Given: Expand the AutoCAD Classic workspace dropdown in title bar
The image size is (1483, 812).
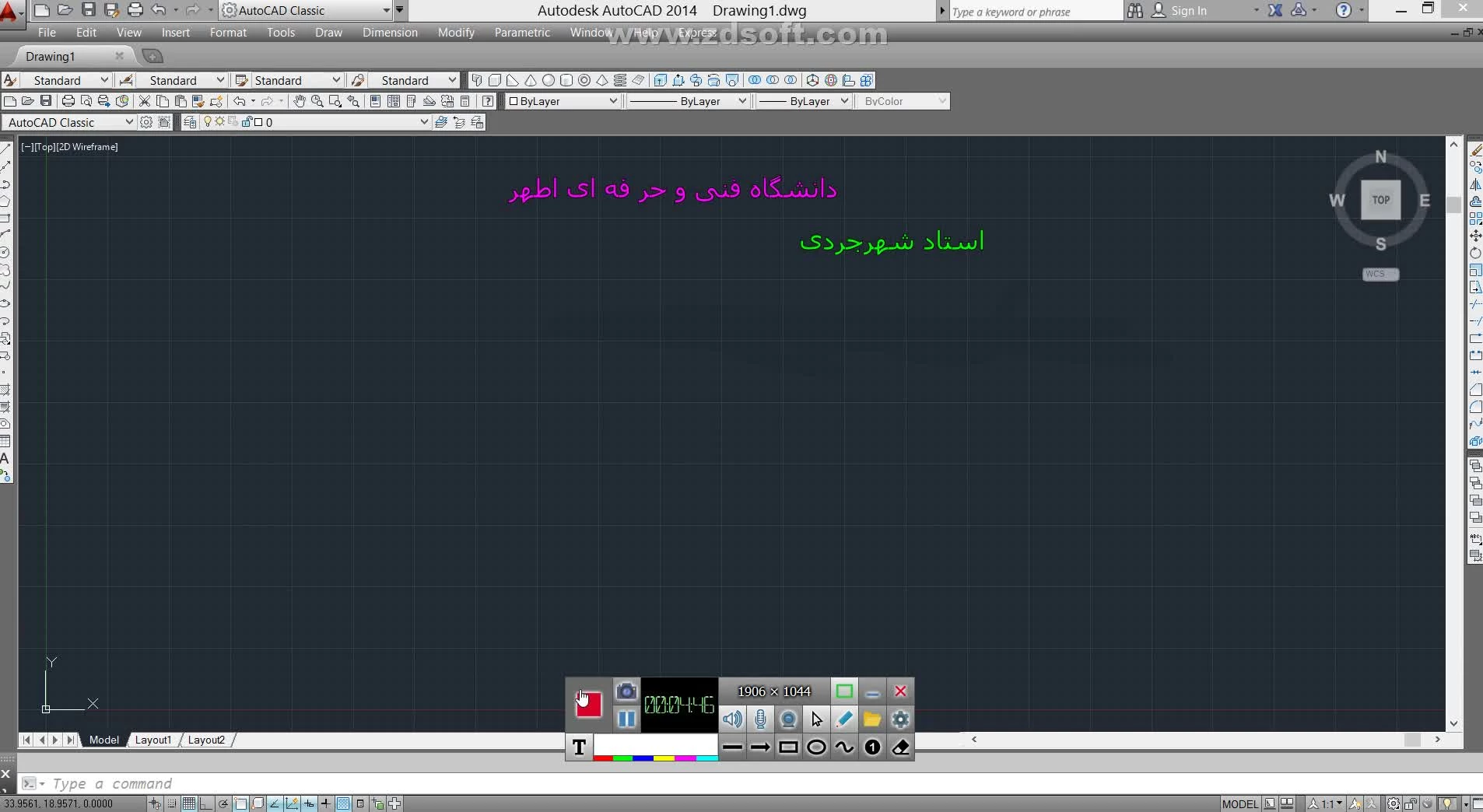Looking at the screenshot, I should coord(386,10).
